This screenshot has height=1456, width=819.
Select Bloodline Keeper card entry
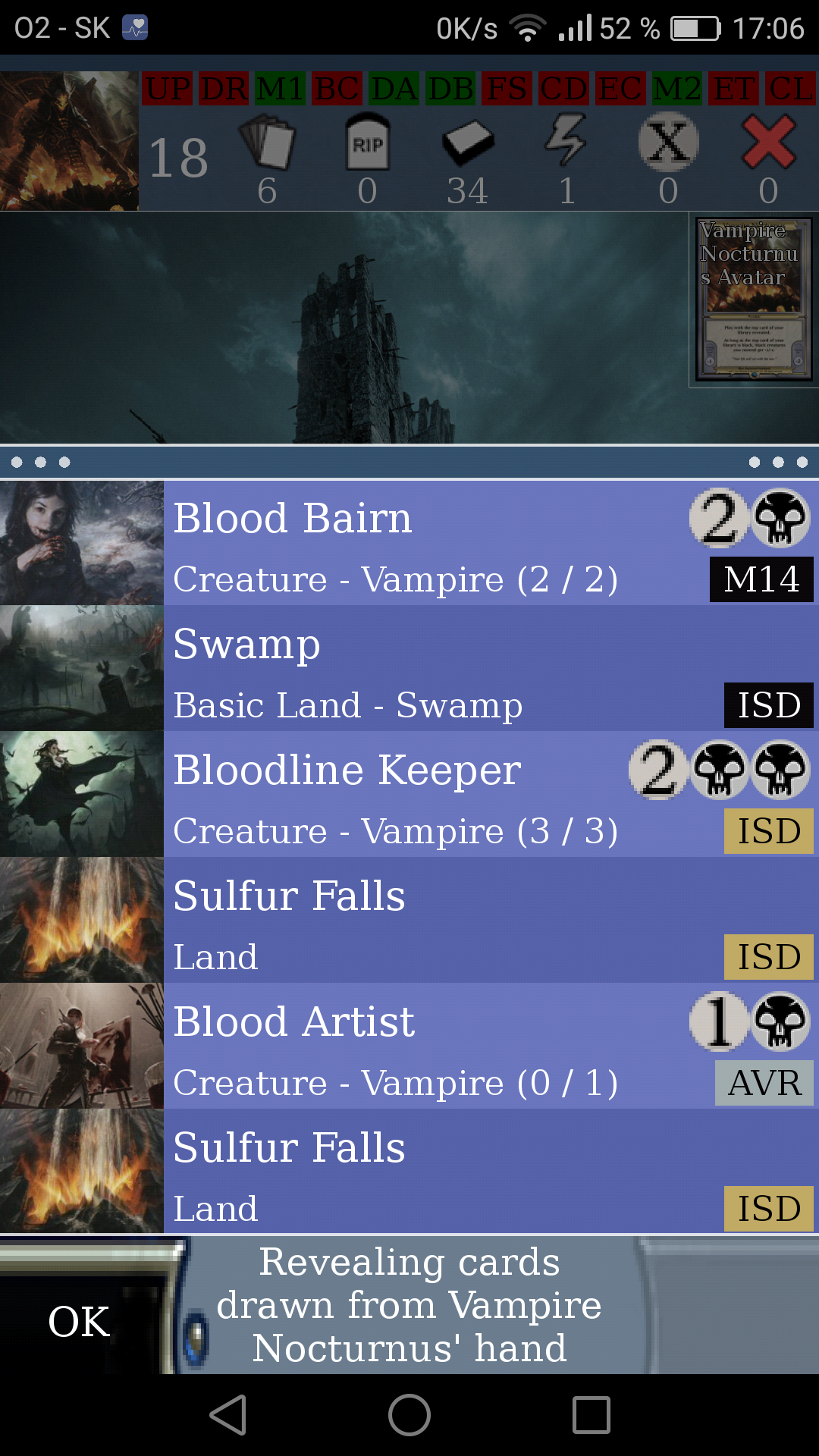(409, 795)
